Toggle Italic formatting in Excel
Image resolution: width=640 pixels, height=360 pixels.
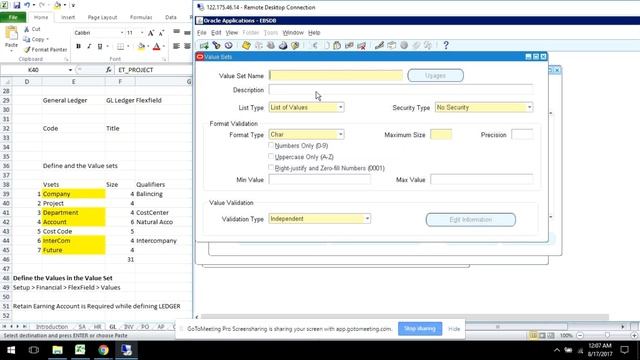[89, 47]
